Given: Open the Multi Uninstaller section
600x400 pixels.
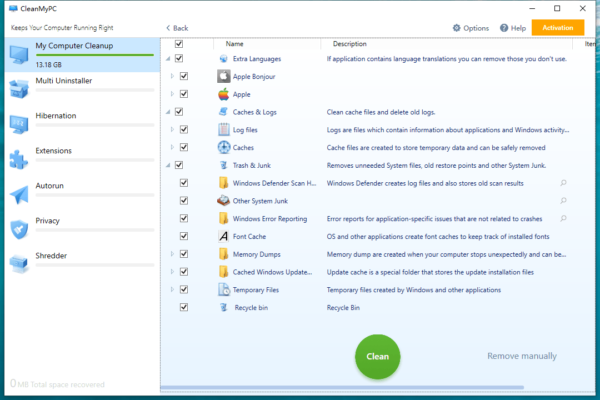Looking at the screenshot, I should pyautogui.click(x=82, y=89).
